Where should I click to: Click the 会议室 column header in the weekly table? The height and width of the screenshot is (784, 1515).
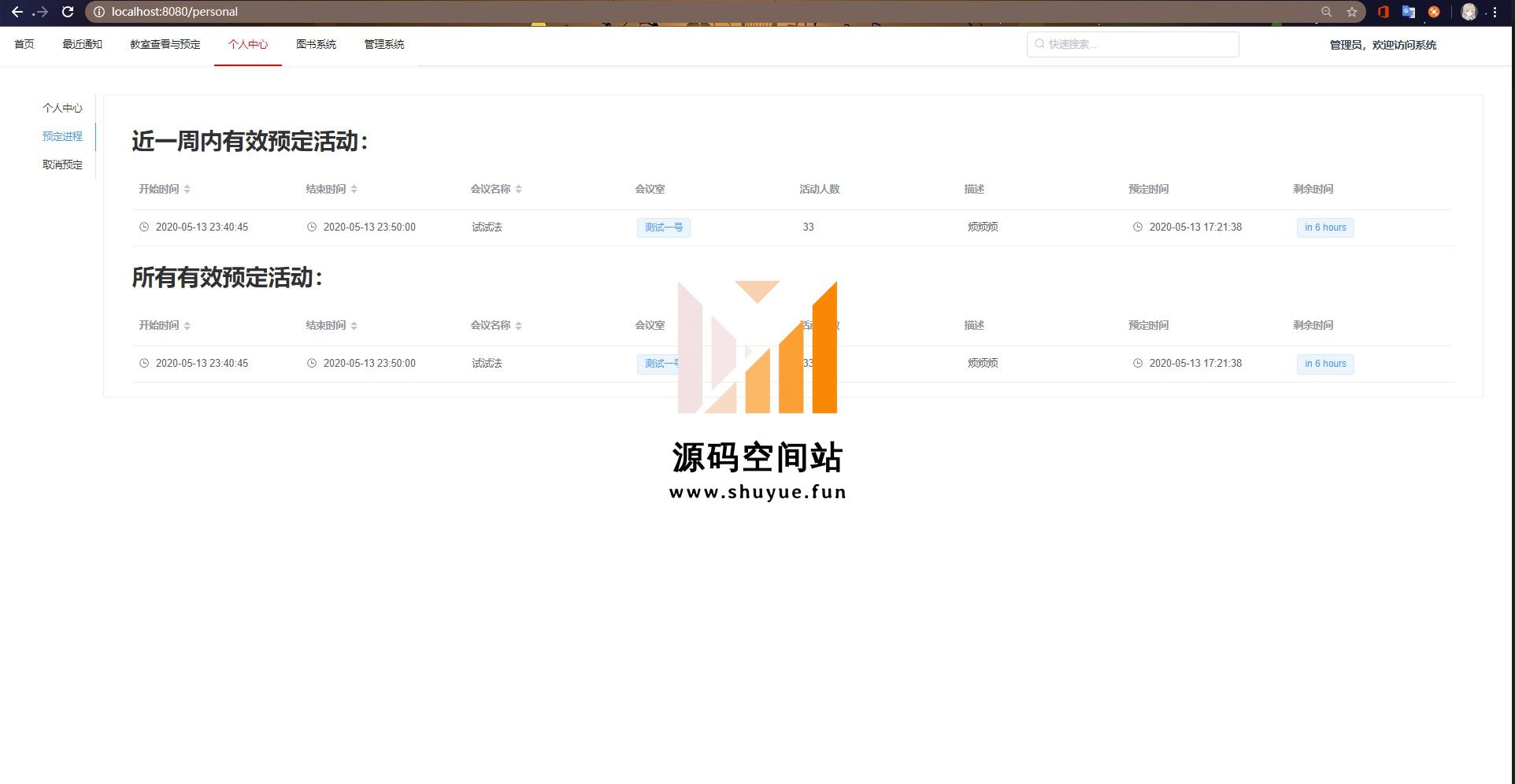tap(650, 189)
